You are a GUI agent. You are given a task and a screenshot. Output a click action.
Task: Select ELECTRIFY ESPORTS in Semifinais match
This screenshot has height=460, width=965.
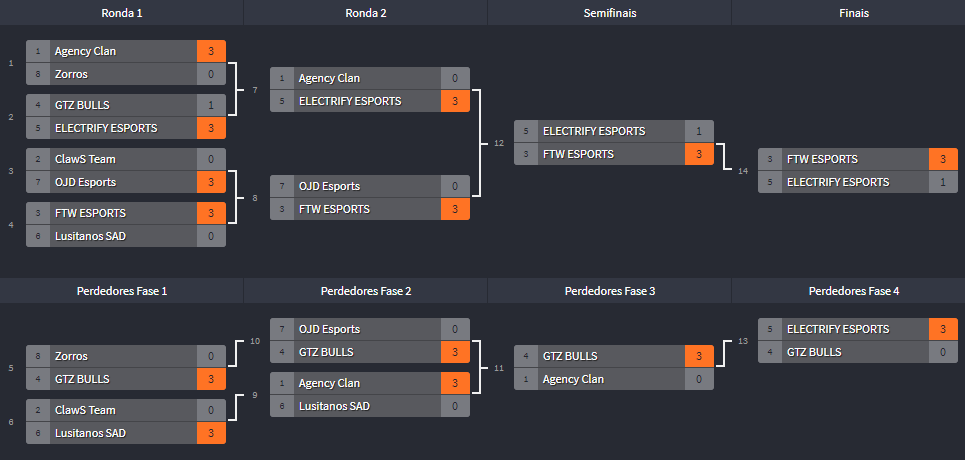(x=594, y=131)
